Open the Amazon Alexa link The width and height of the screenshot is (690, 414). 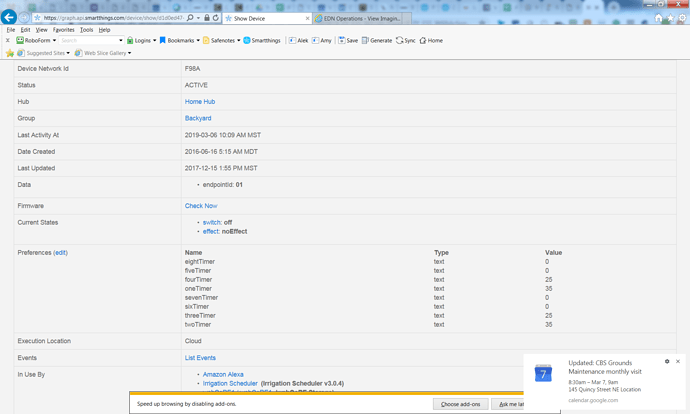click(223, 374)
